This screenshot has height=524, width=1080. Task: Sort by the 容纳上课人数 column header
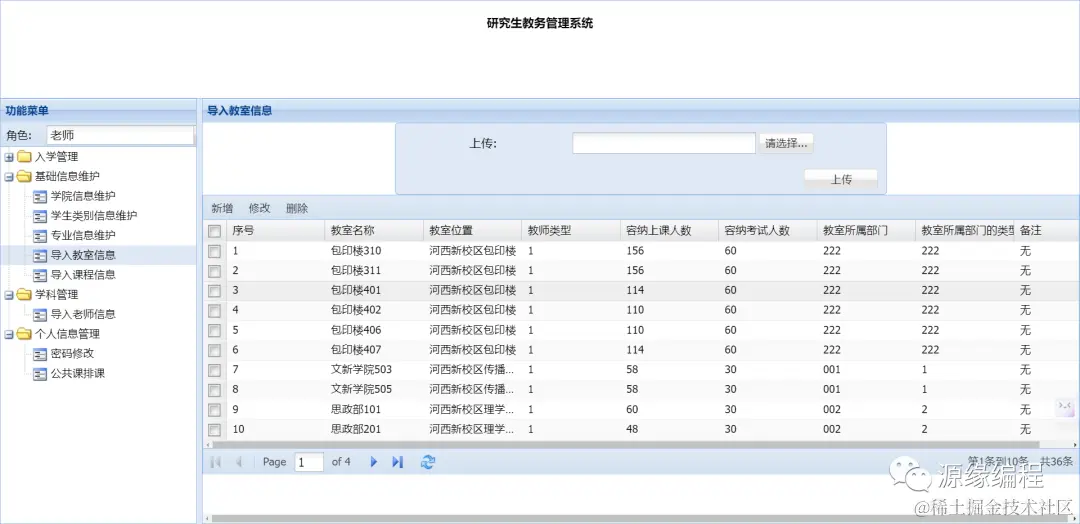pos(669,231)
